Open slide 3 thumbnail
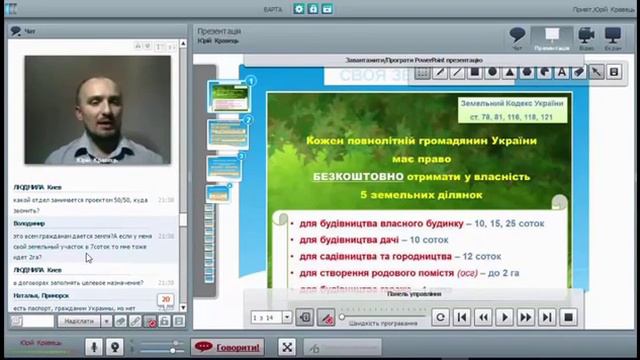This screenshot has height=360, width=640. click(x=224, y=168)
